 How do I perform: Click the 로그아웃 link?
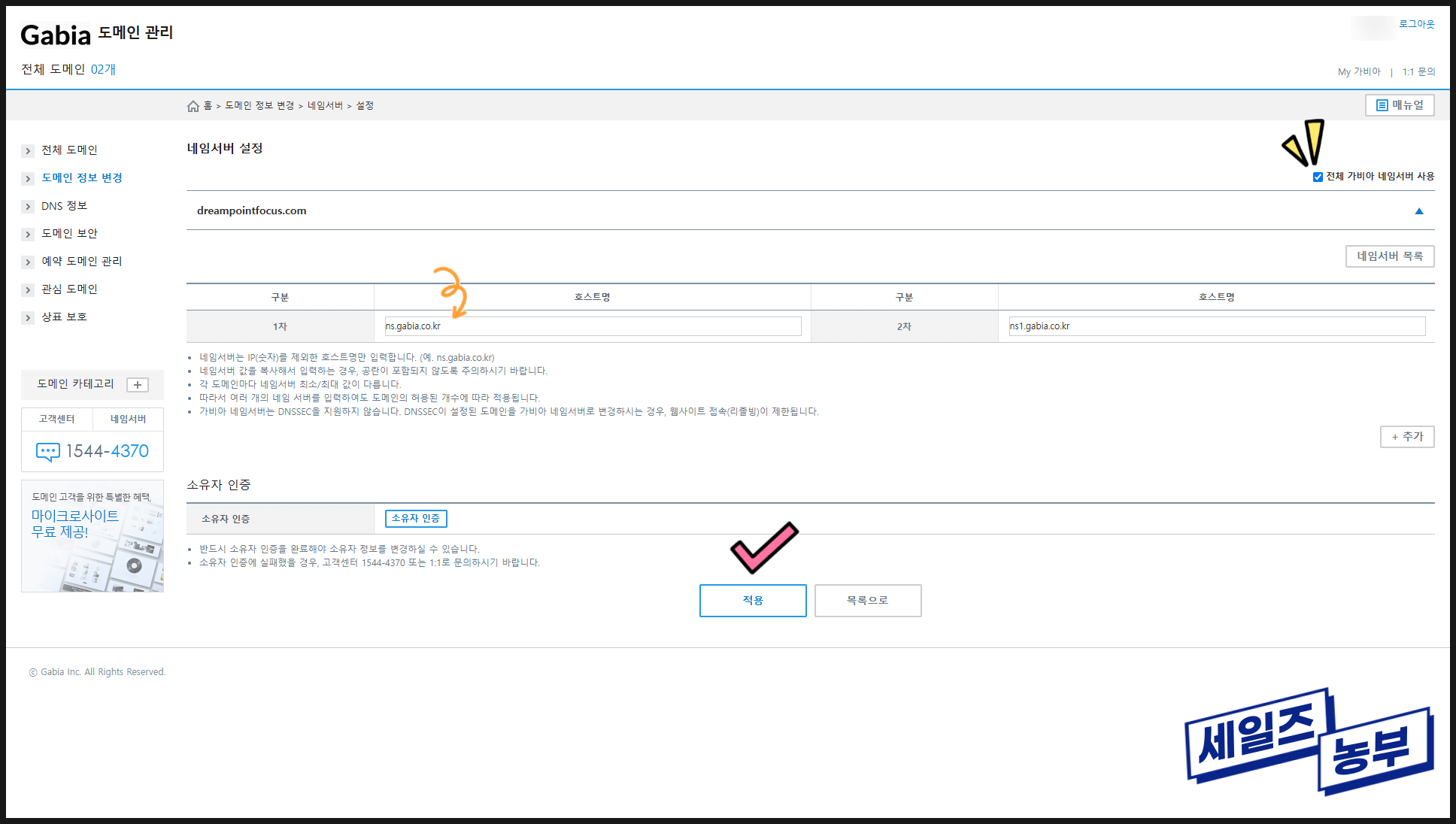coord(1416,24)
